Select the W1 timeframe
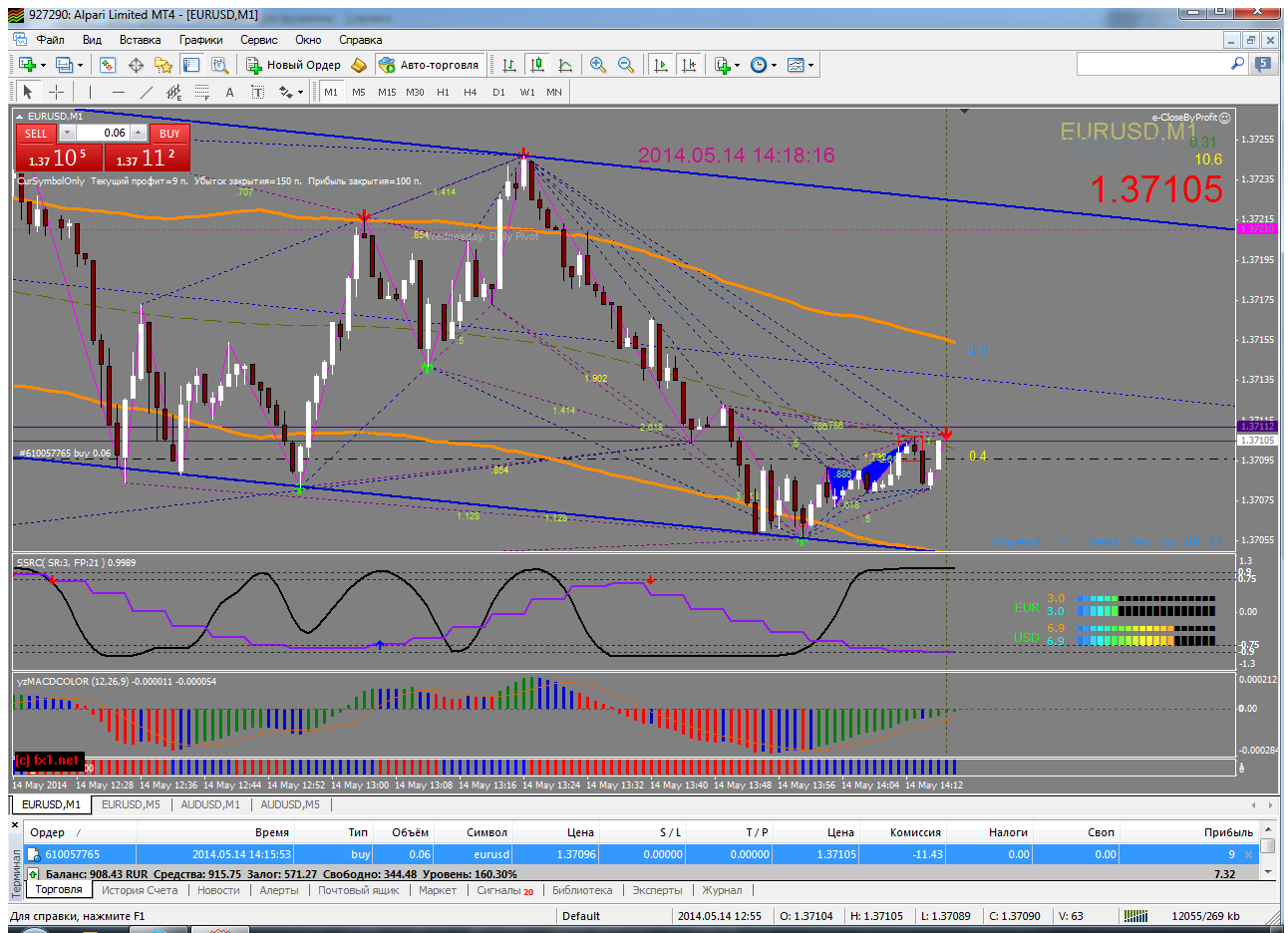Image resolution: width=1288 pixels, height=933 pixels. (527, 92)
